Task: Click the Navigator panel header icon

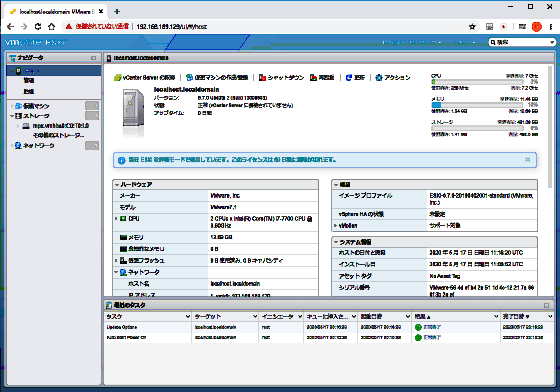Action: coord(13,58)
